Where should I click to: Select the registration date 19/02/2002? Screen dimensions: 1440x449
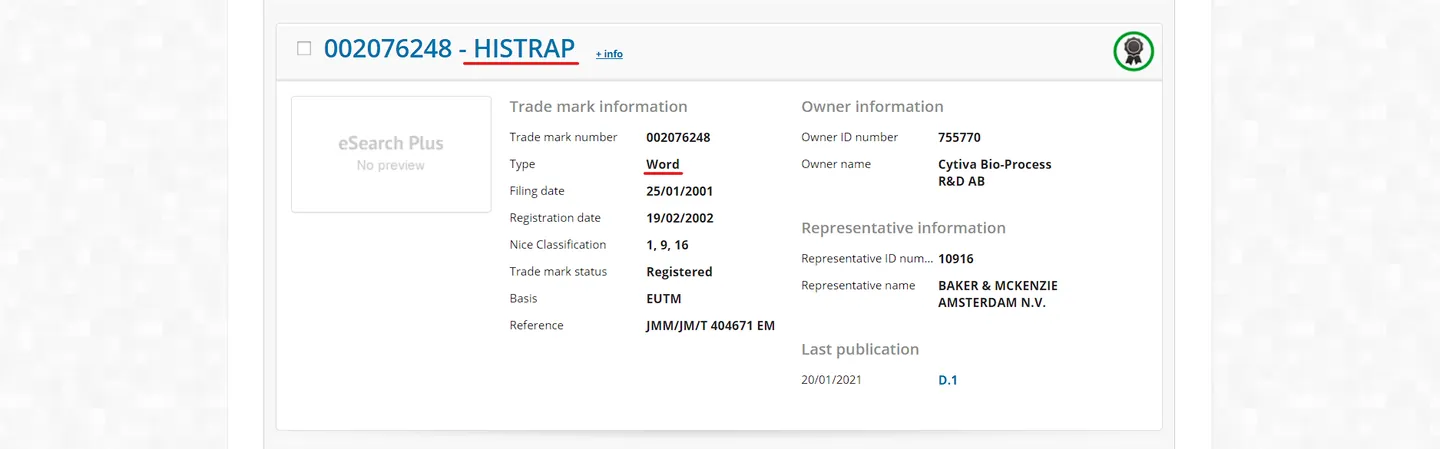[680, 218]
